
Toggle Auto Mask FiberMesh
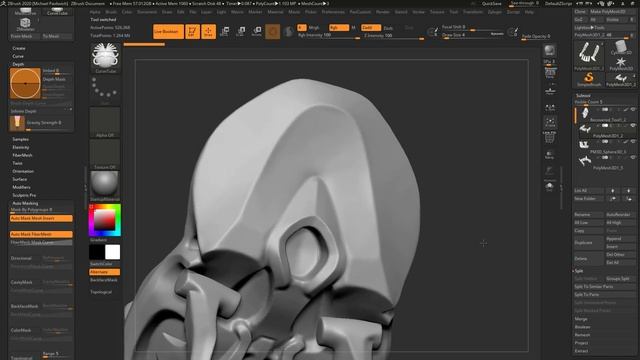(41, 234)
